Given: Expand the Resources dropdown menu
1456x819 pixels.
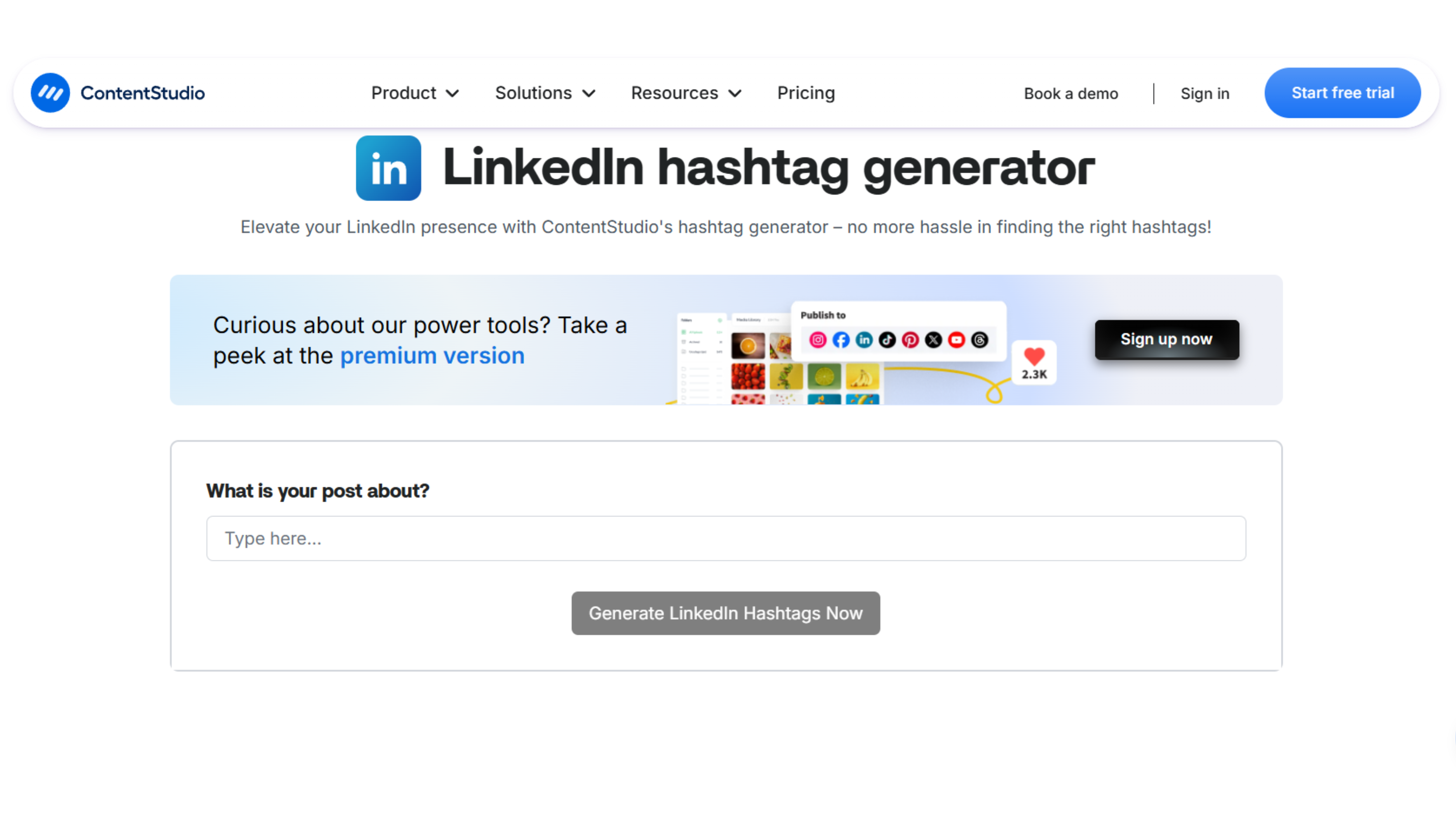Looking at the screenshot, I should (686, 93).
